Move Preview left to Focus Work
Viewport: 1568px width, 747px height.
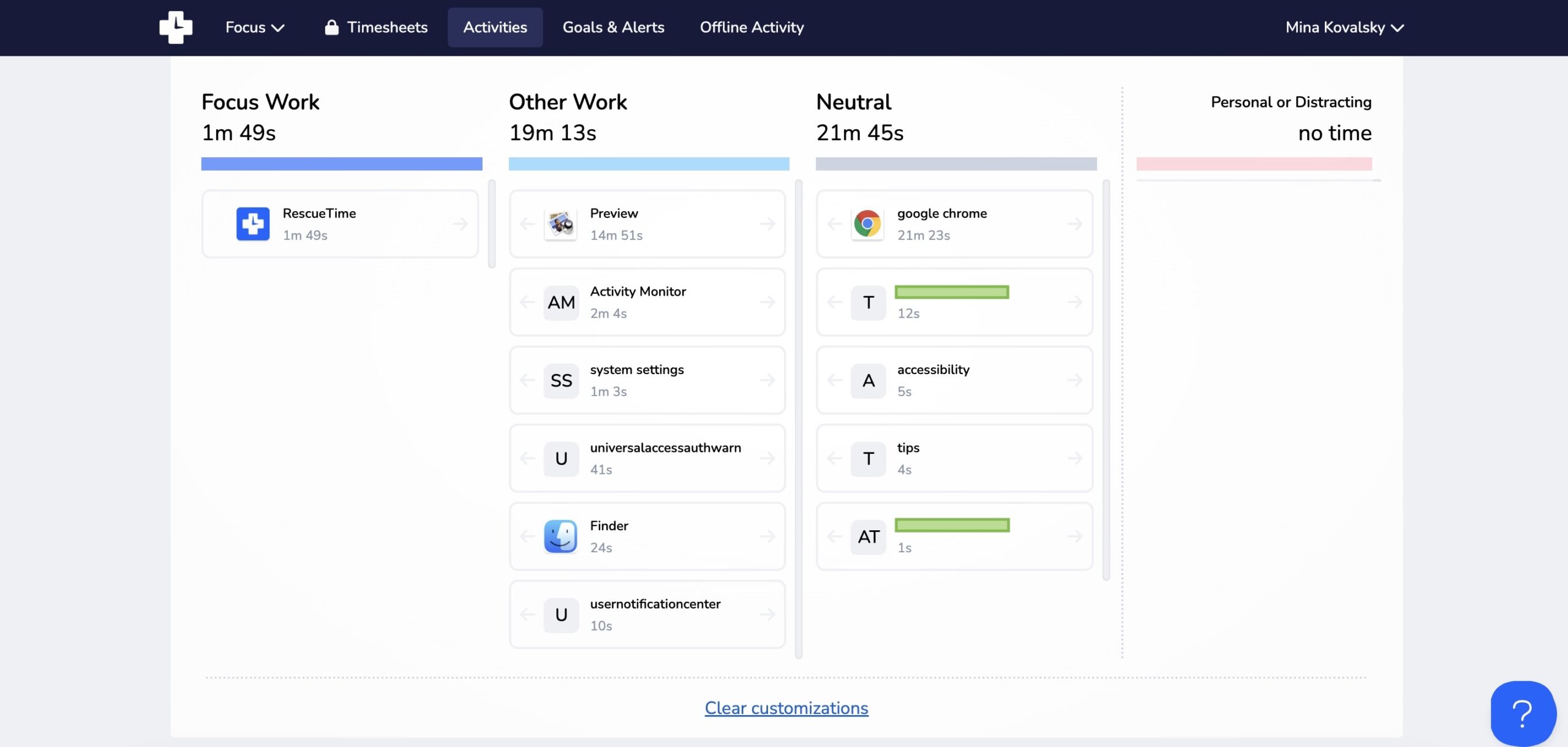[x=527, y=223]
